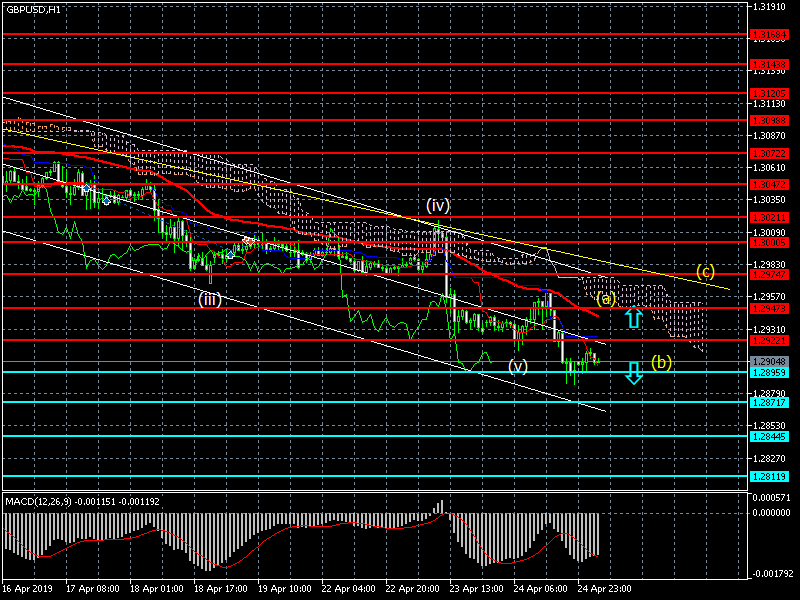
Task: Click the 22 Apr 04:00 time label
Action: (348, 588)
